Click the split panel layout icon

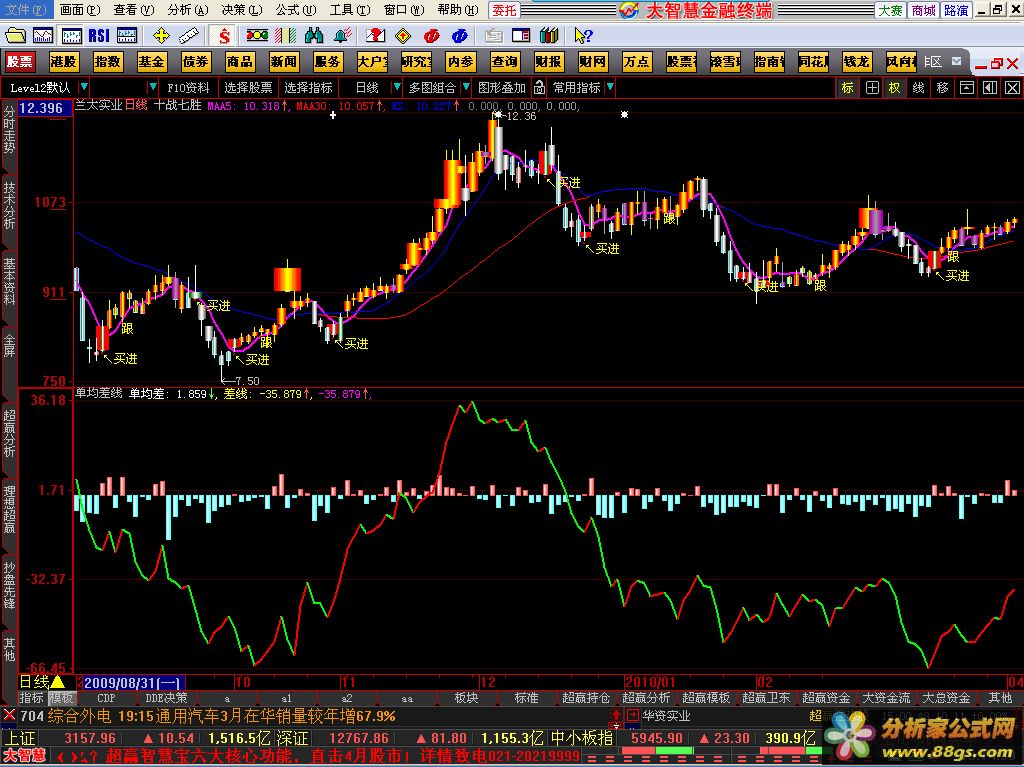[990, 88]
